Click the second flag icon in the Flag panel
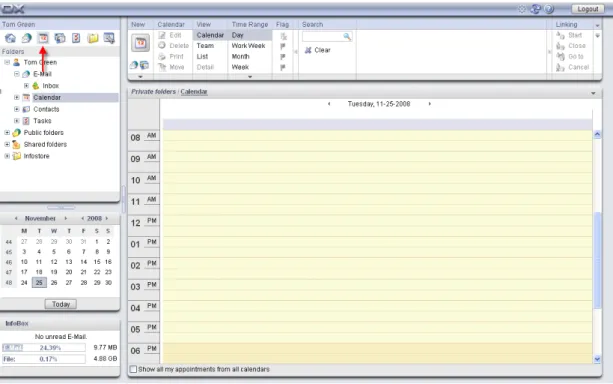This screenshot has width=613, height=384. (283, 46)
